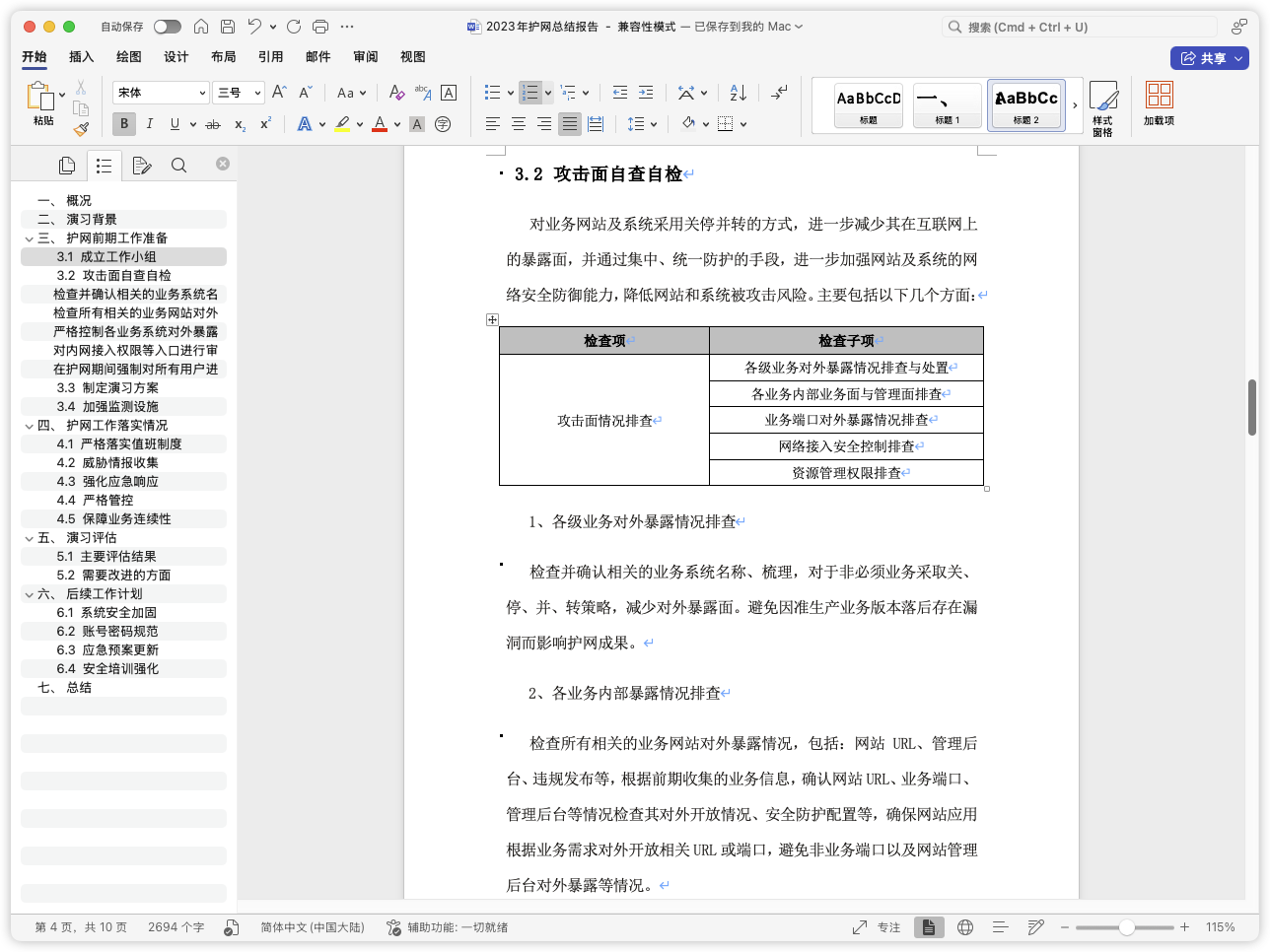The image size is (1270, 952).
Task: Click the distributed alignment icon
Action: click(x=596, y=123)
